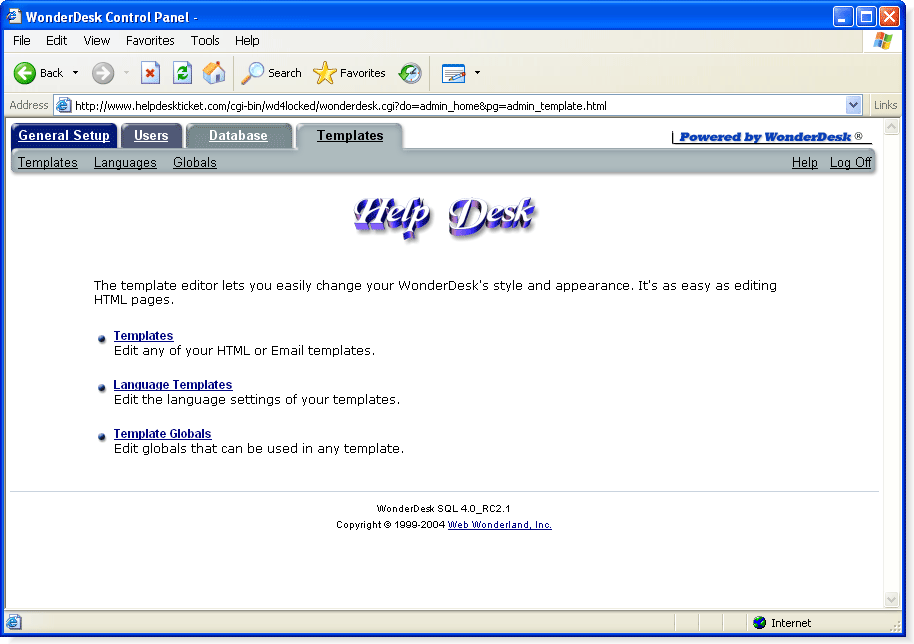Click the Home icon in toolbar
Screen dimensions: 914x644
214,73
